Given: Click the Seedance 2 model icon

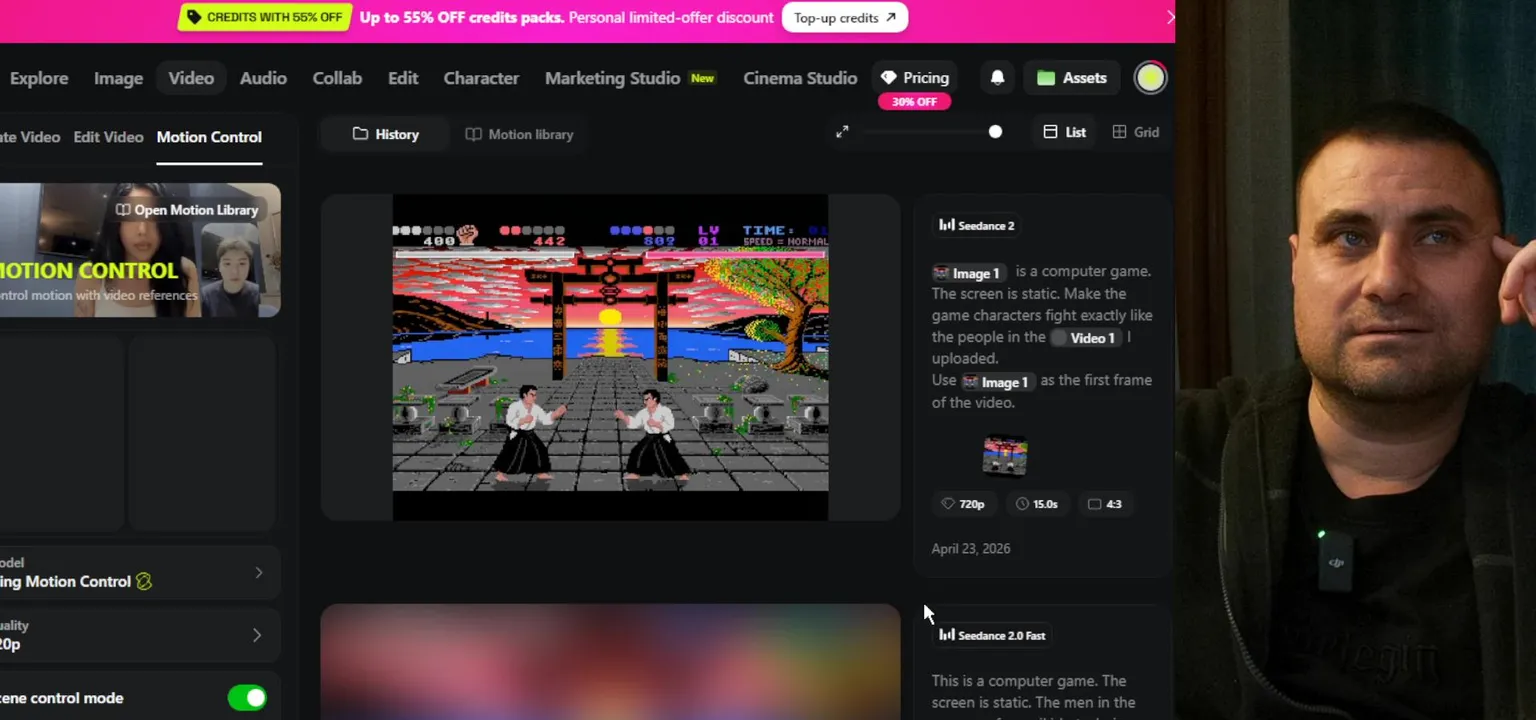Looking at the screenshot, I should [x=946, y=225].
